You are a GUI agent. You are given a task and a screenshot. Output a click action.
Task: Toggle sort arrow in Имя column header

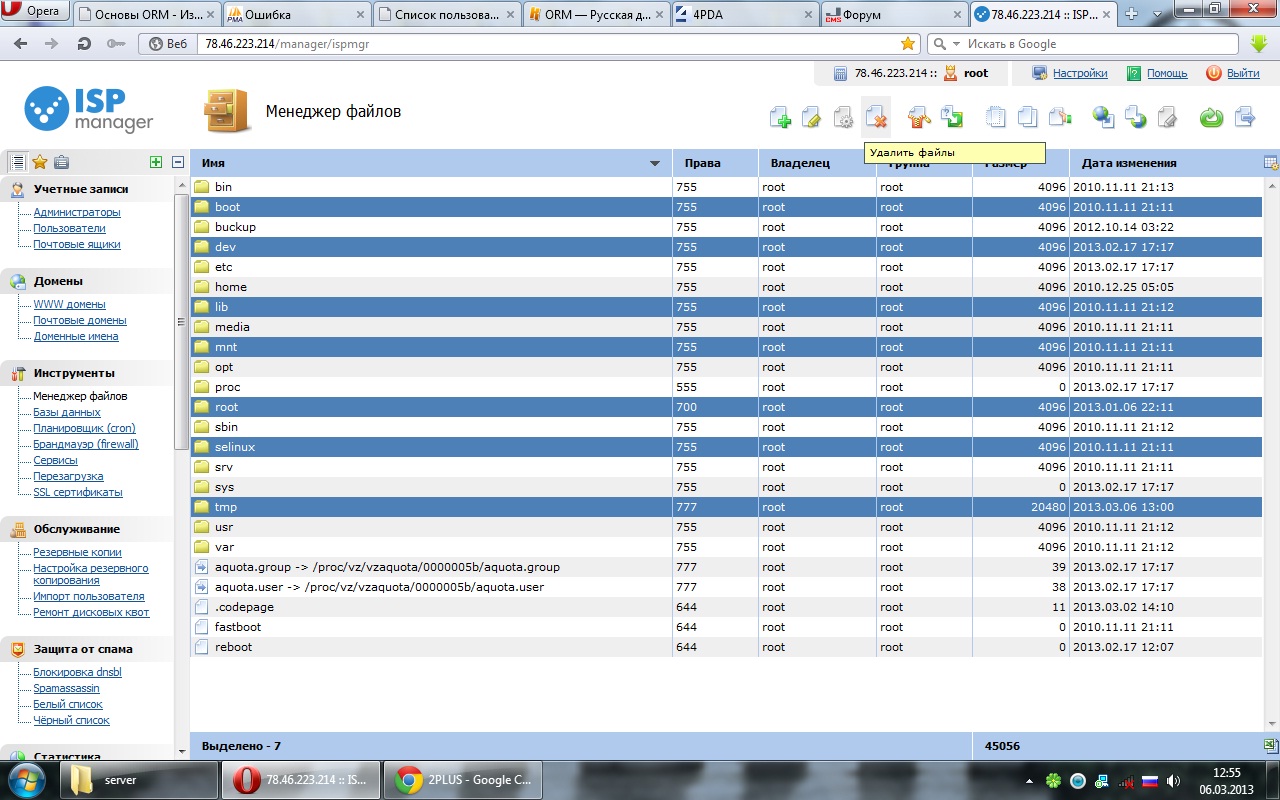(x=655, y=163)
